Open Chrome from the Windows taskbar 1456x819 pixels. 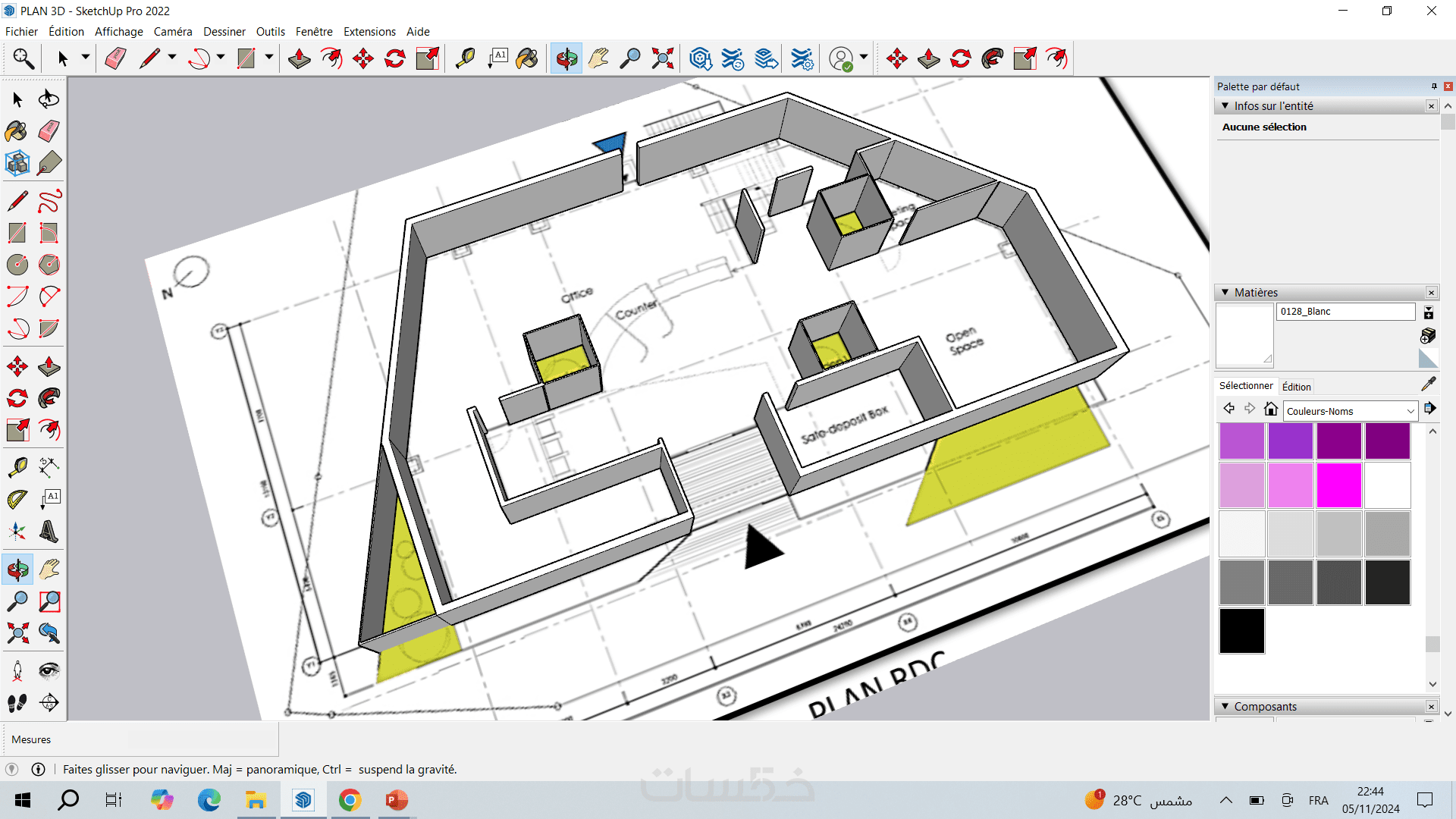(350, 800)
